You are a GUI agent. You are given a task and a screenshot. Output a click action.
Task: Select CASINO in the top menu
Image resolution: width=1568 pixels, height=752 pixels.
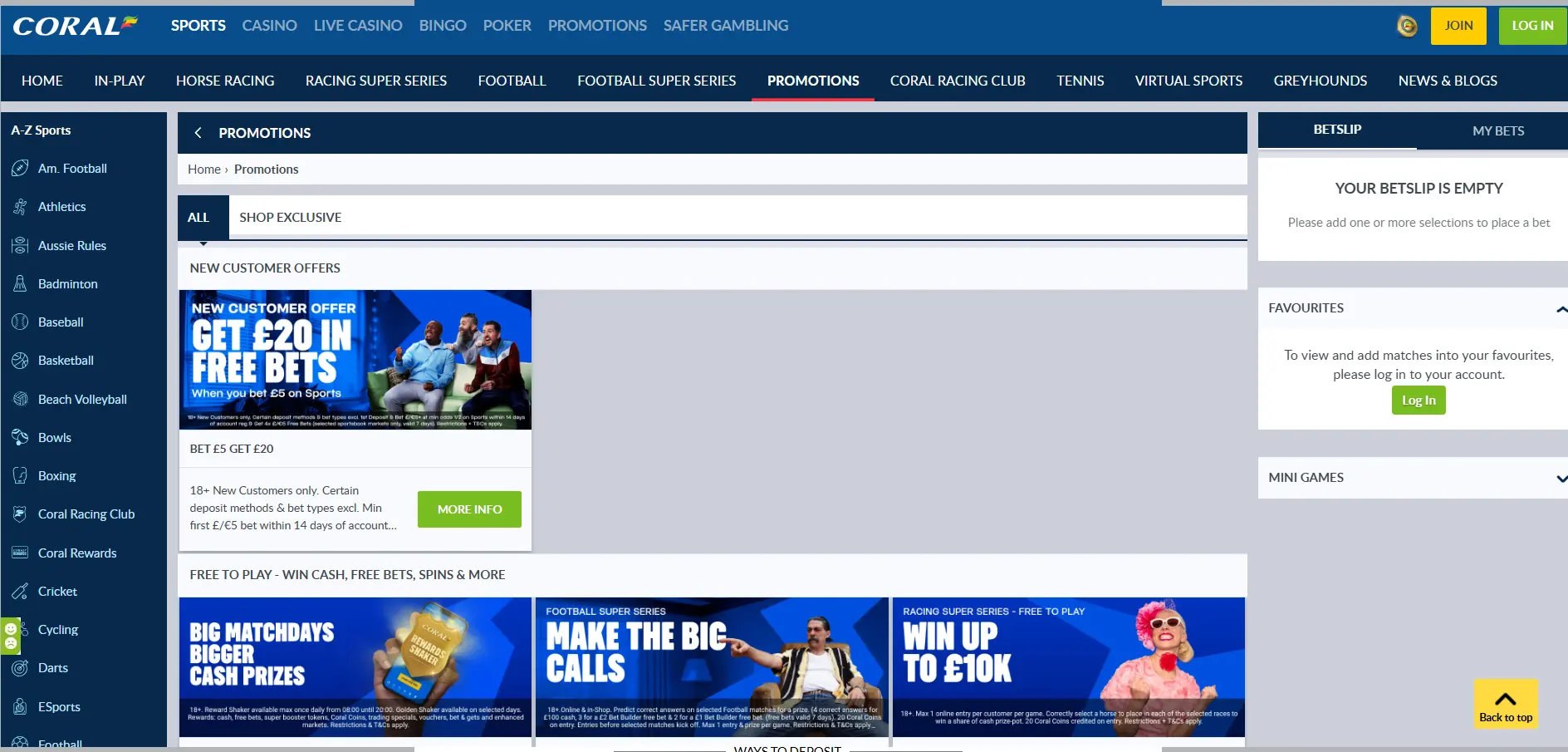[269, 26]
